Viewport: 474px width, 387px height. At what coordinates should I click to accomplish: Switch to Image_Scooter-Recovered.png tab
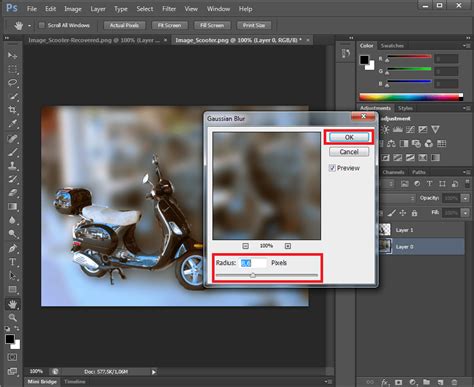tap(94, 40)
